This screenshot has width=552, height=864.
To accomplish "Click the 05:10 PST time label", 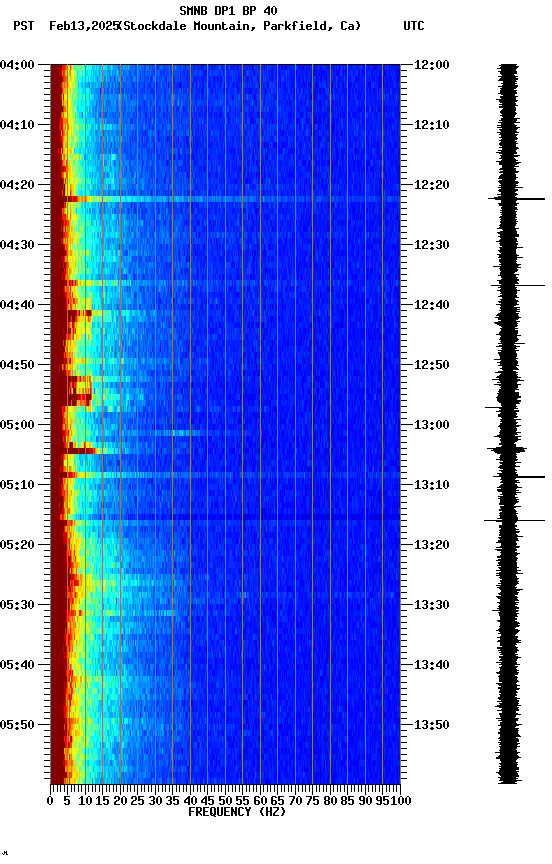I will pyautogui.click(x=17, y=485).
